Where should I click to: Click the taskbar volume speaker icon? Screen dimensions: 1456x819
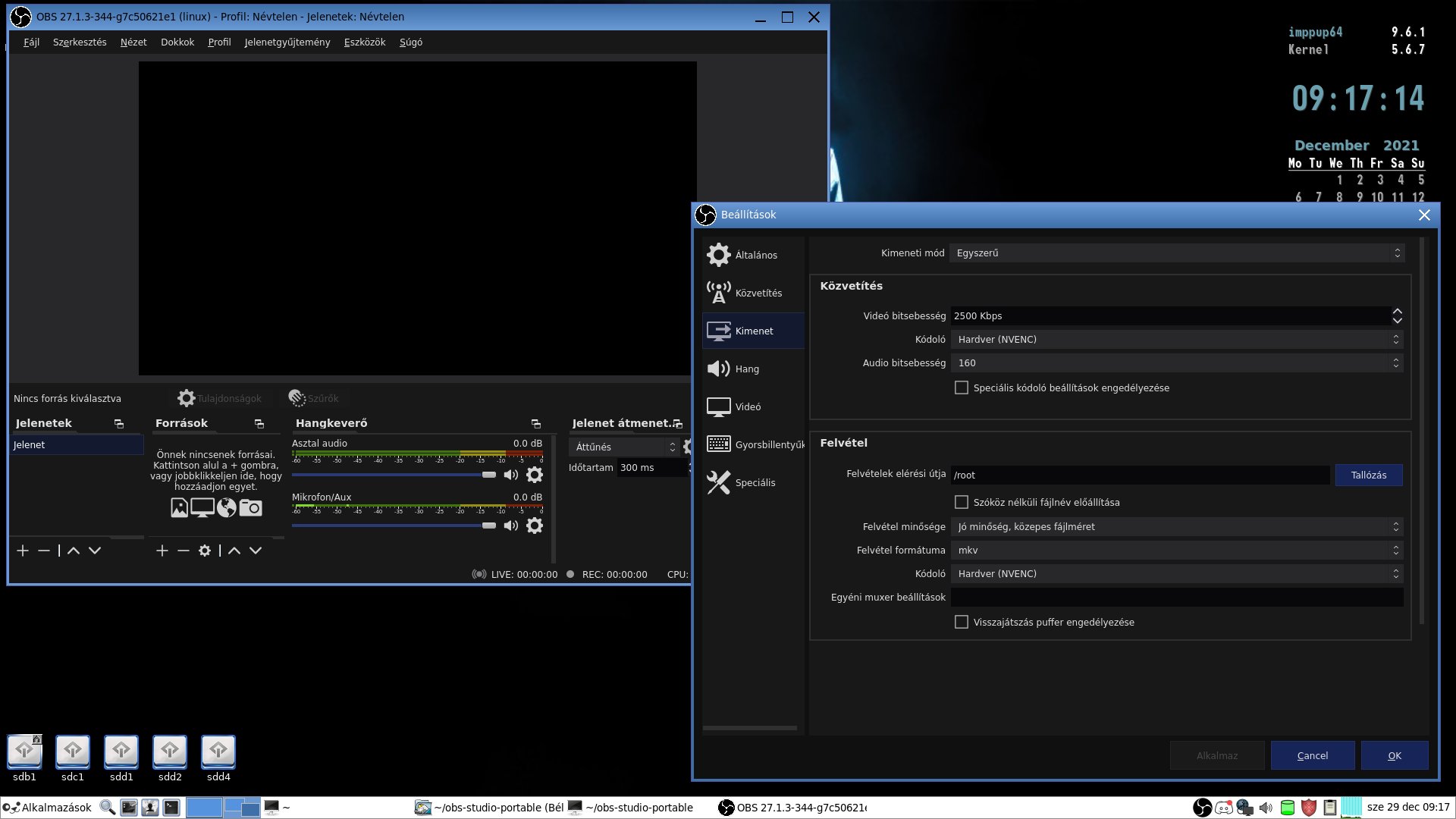tap(1266, 808)
